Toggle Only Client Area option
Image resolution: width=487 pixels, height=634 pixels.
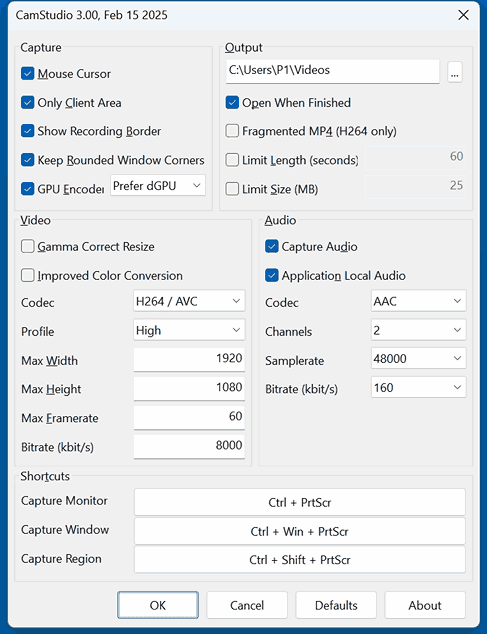(x=28, y=103)
